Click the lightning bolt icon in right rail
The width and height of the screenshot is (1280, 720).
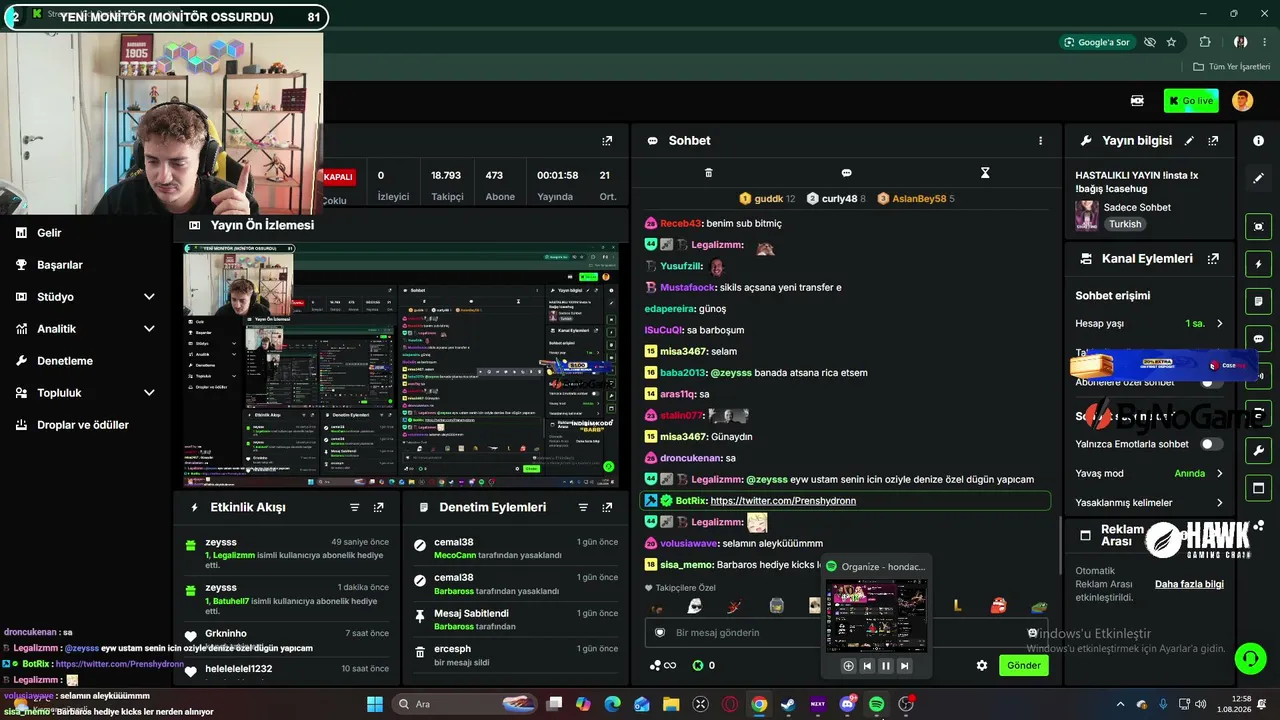tap(1258, 264)
